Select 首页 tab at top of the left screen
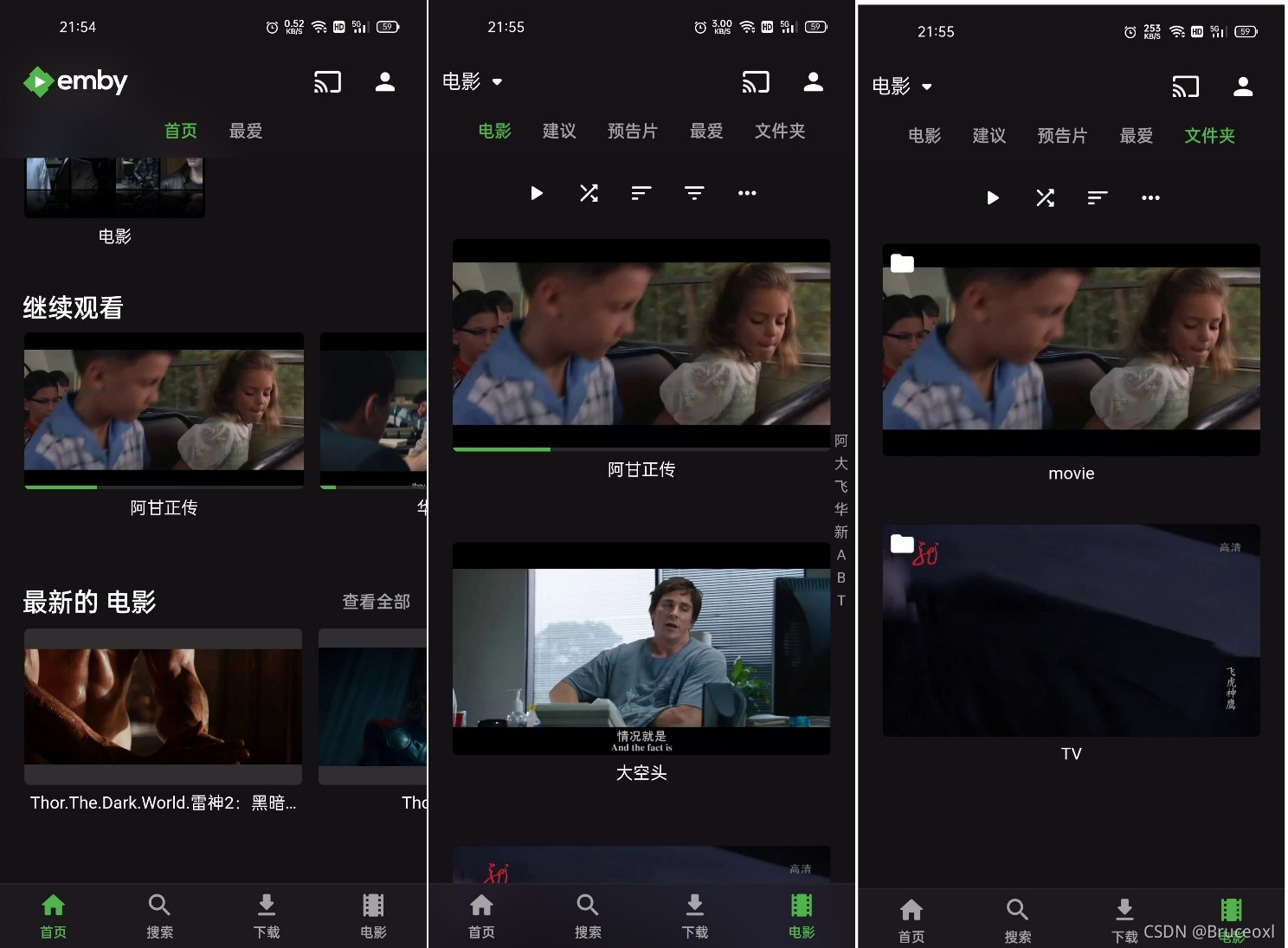This screenshot has width=1288, height=948. 181,131
